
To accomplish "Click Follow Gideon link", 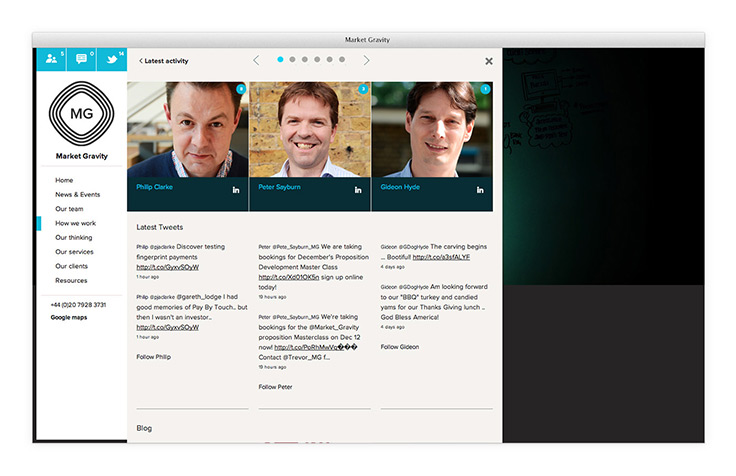I will pyautogui.click(x=400, y=347).
